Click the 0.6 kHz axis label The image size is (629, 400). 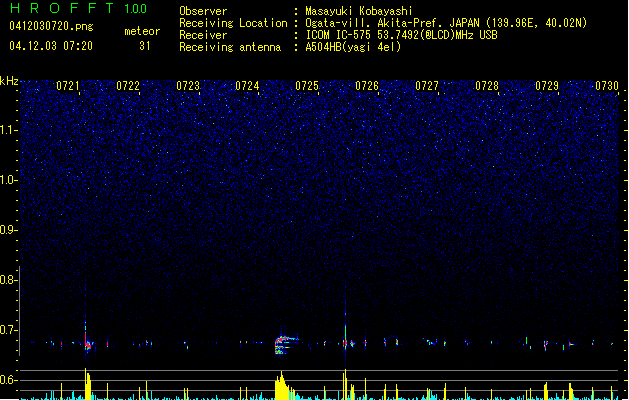tap(9, 380)
